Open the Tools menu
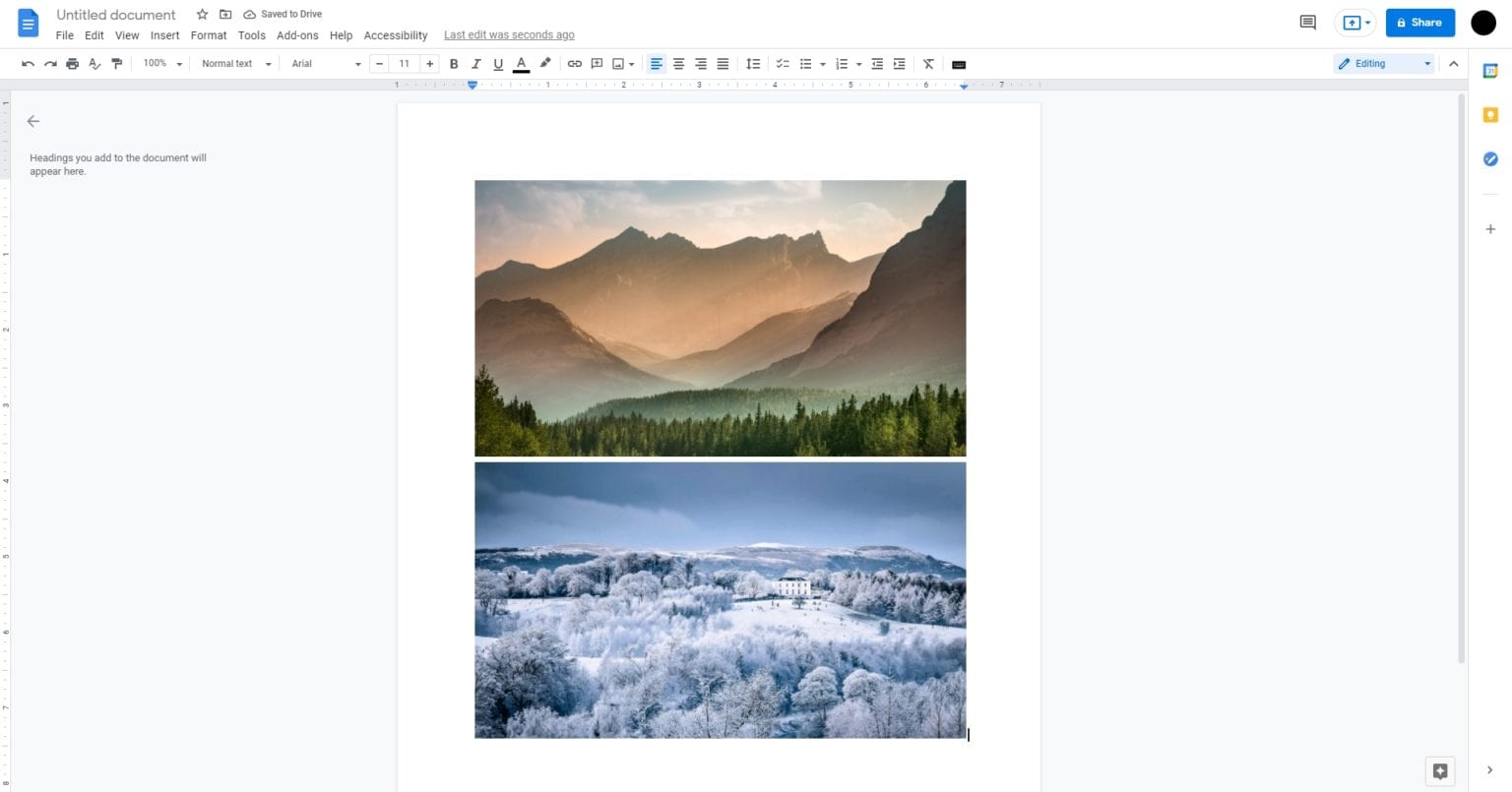This screenshot has height=792, width=1512. pos(251,34)
